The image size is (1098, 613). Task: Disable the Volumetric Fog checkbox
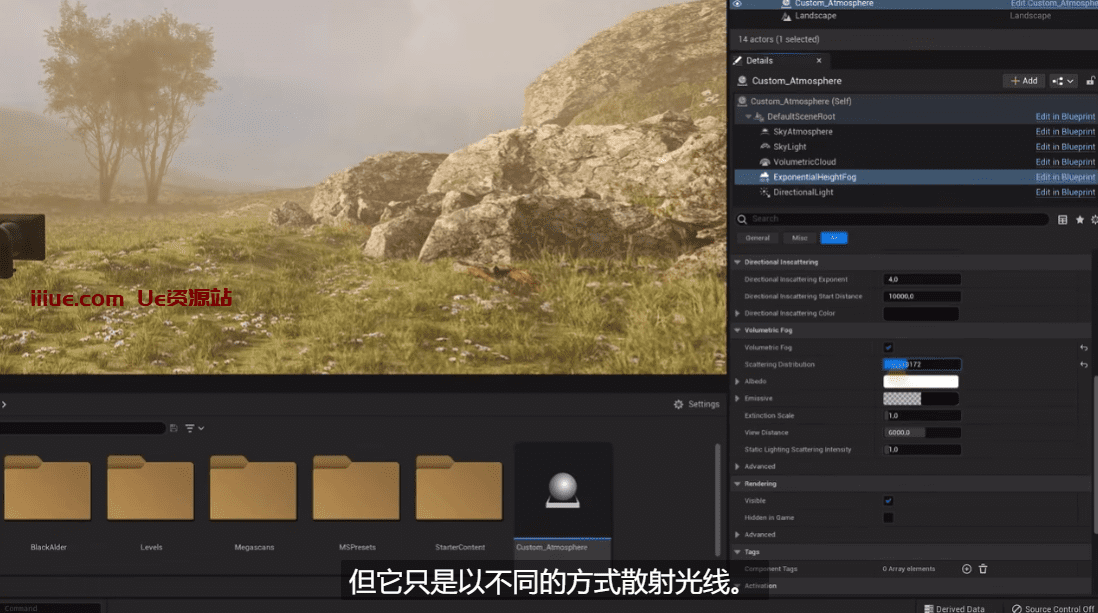tap(888, 348)
